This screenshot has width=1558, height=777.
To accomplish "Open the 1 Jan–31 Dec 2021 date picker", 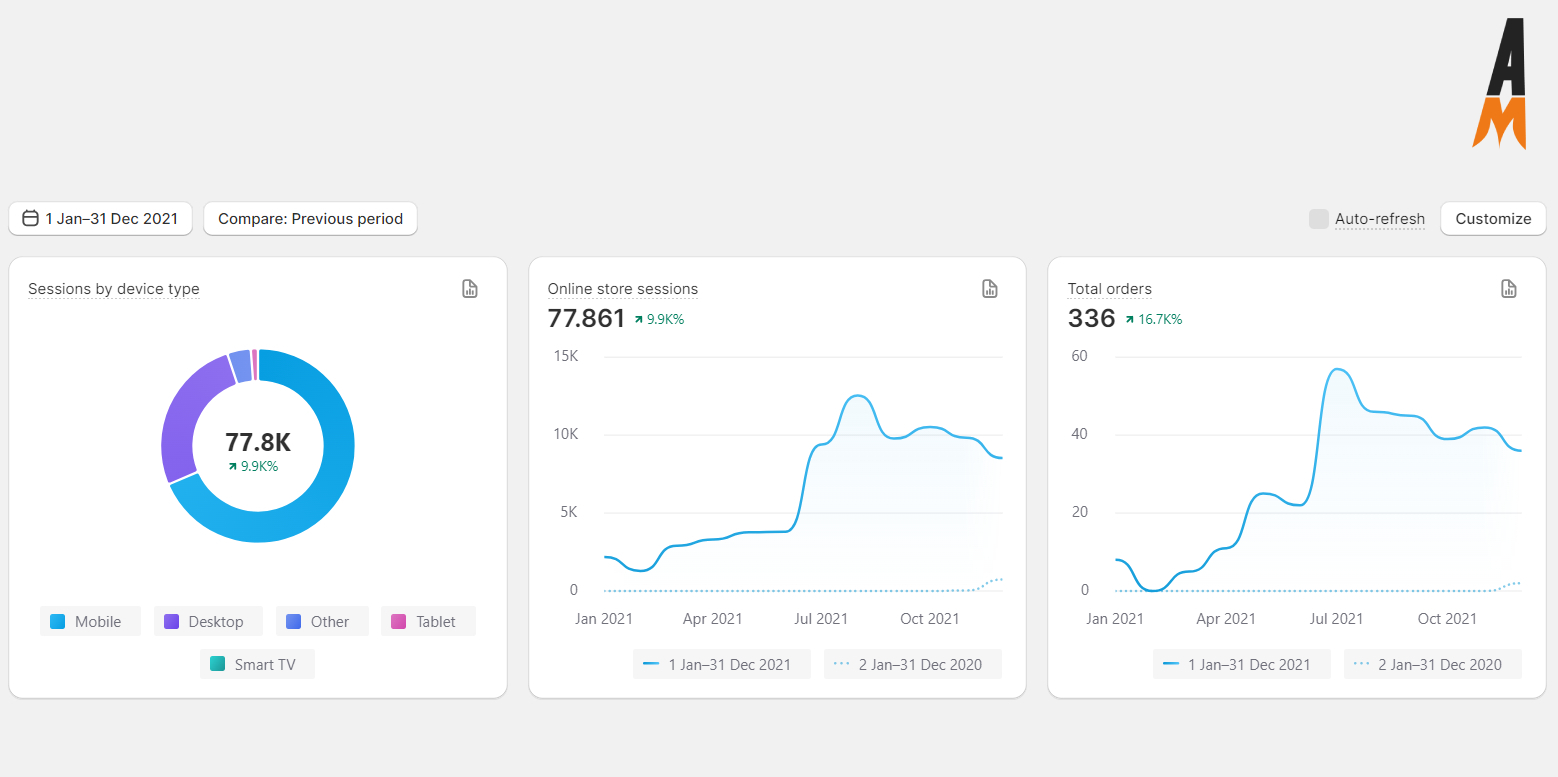I will 100,218.
